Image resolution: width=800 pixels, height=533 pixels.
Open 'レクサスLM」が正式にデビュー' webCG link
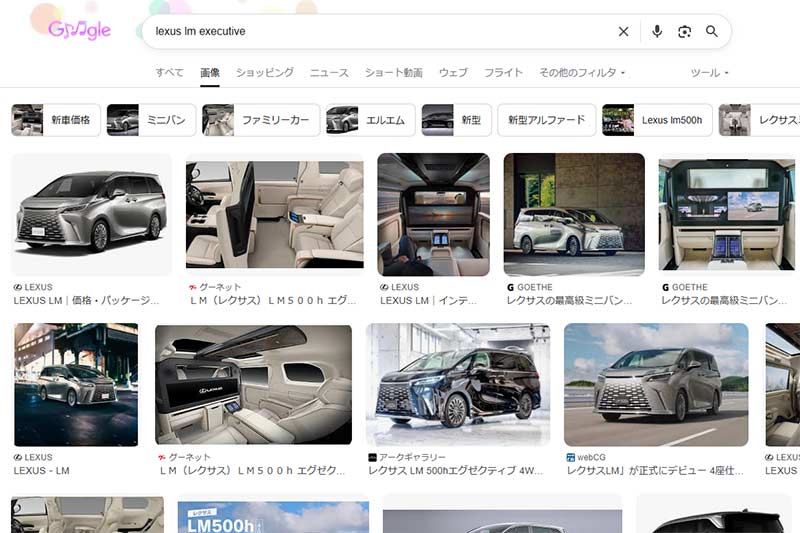pos(655,471)
